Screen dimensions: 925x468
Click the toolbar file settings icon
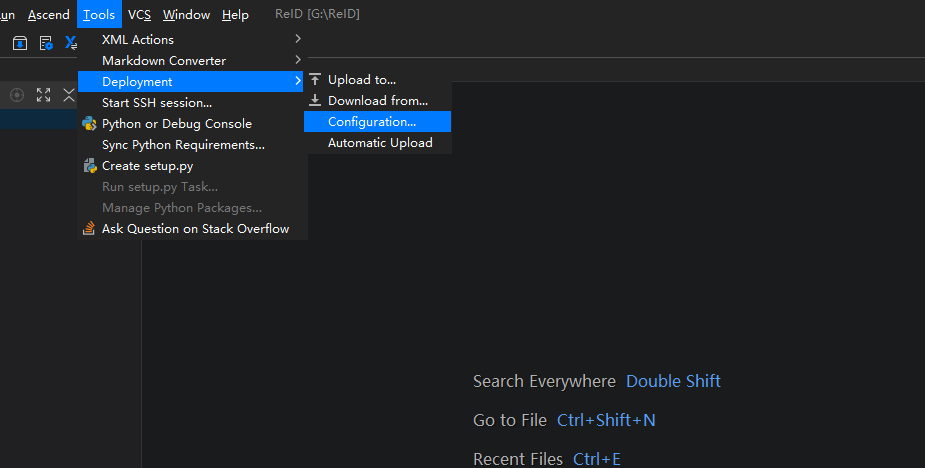click(46, 43)
